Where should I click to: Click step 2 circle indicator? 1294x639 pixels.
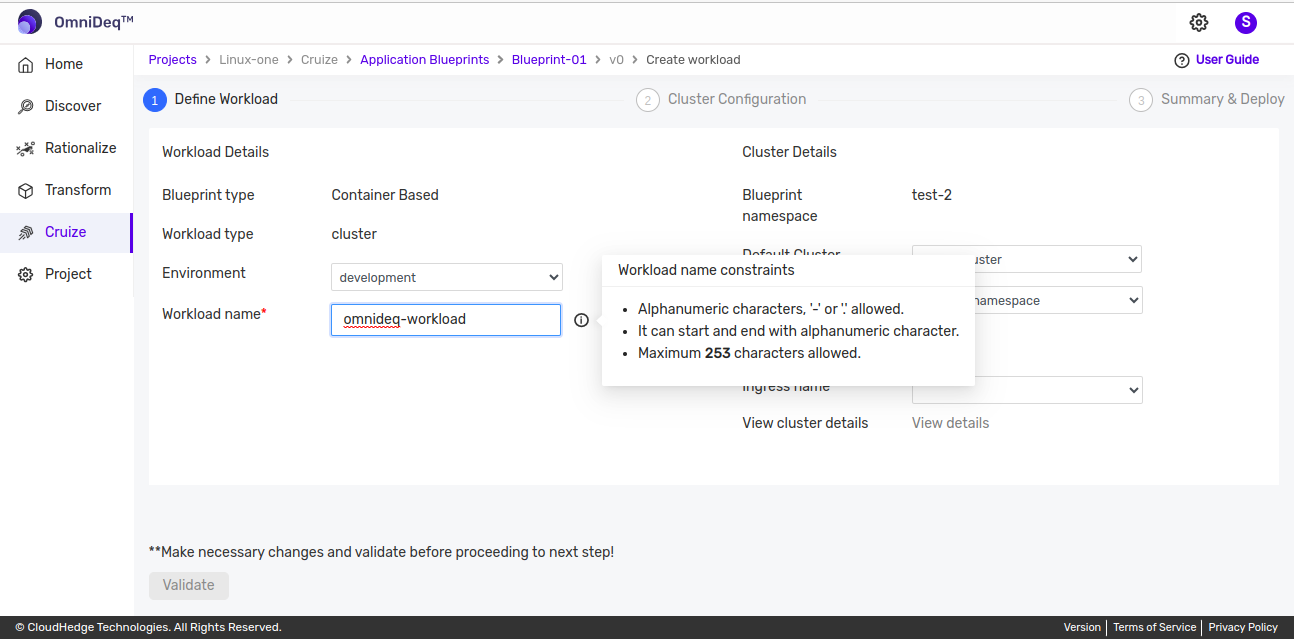pyautogui.click(x=648, y=100)
